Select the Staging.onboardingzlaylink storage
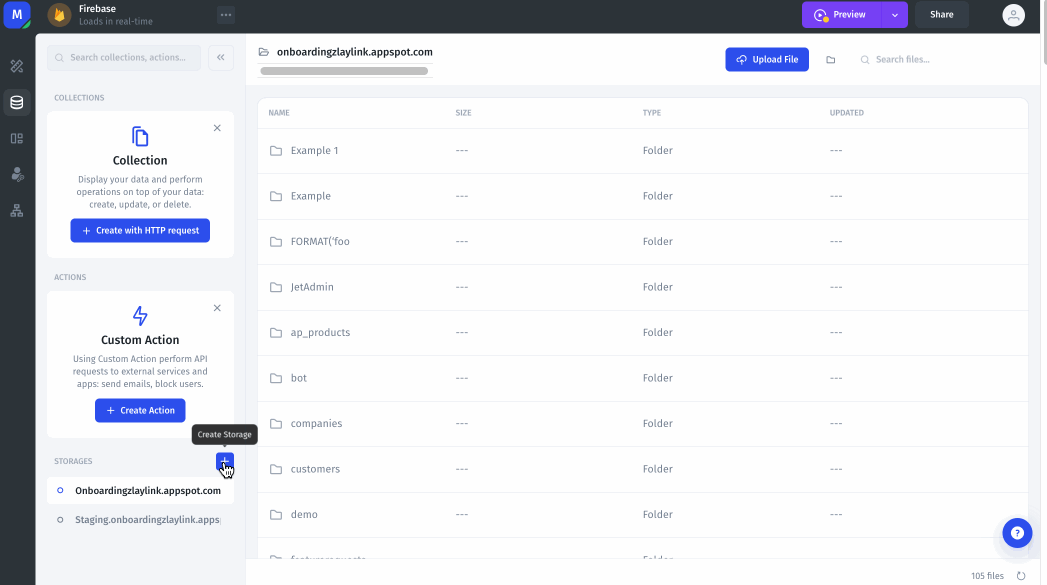Screen dimensions: 1047x585 [147, 520]
